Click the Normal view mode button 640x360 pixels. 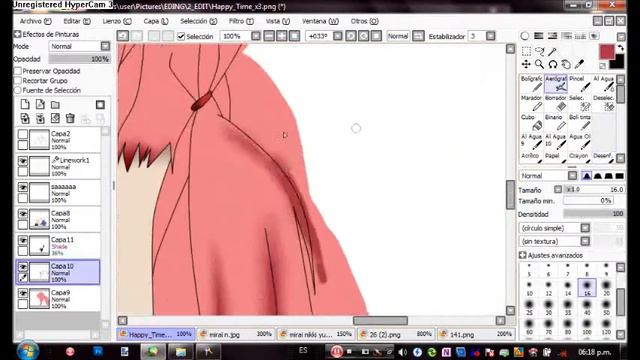pos(398,36)
